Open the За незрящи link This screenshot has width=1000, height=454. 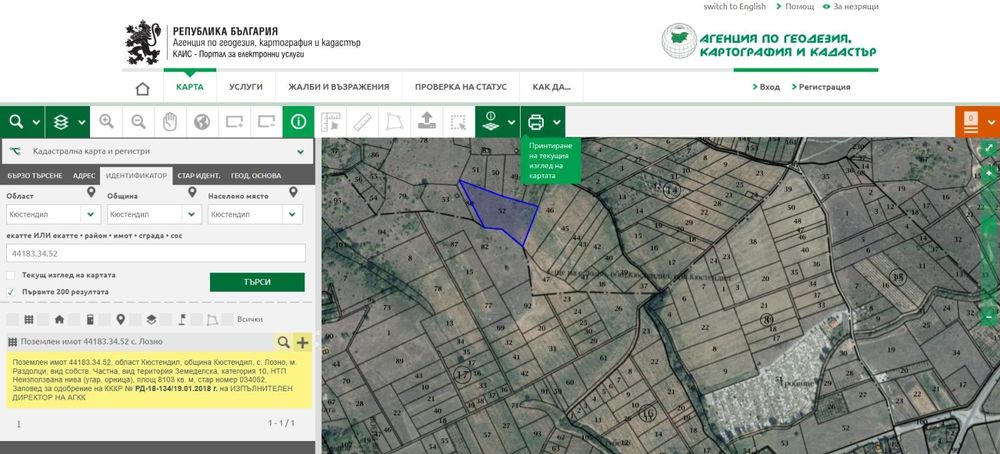point(856,6)
